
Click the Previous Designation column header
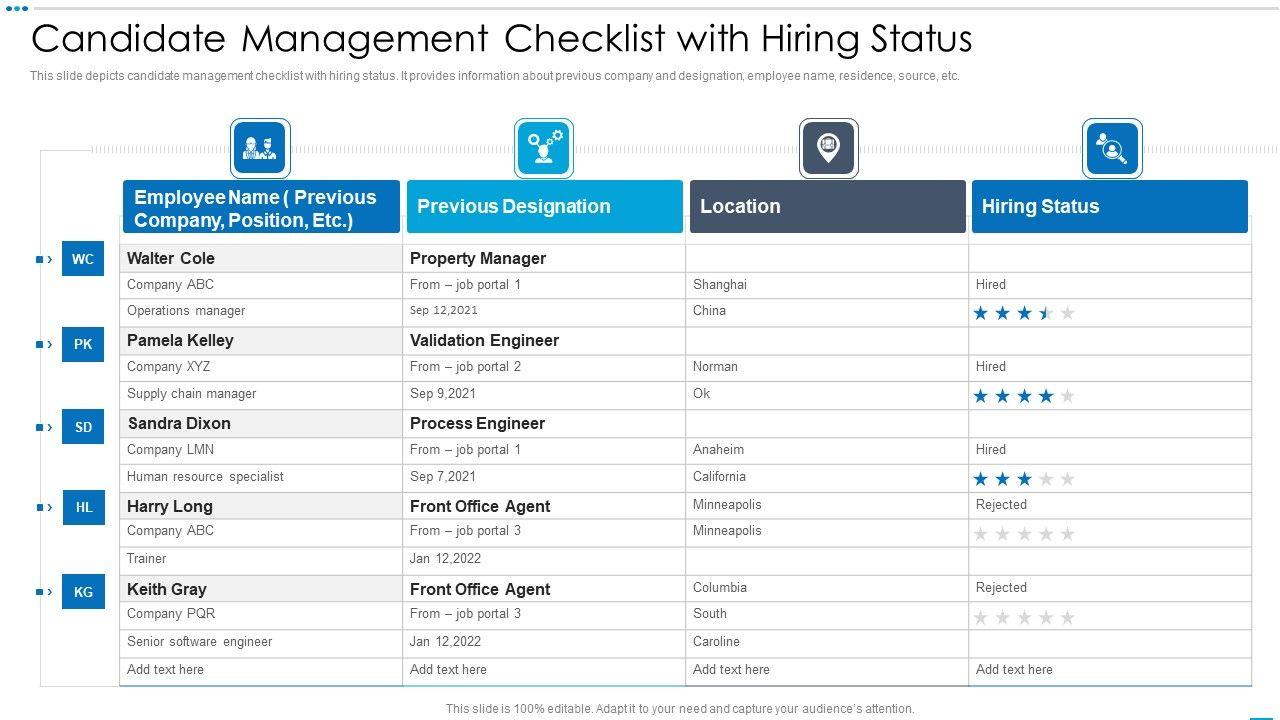(544, 207)
